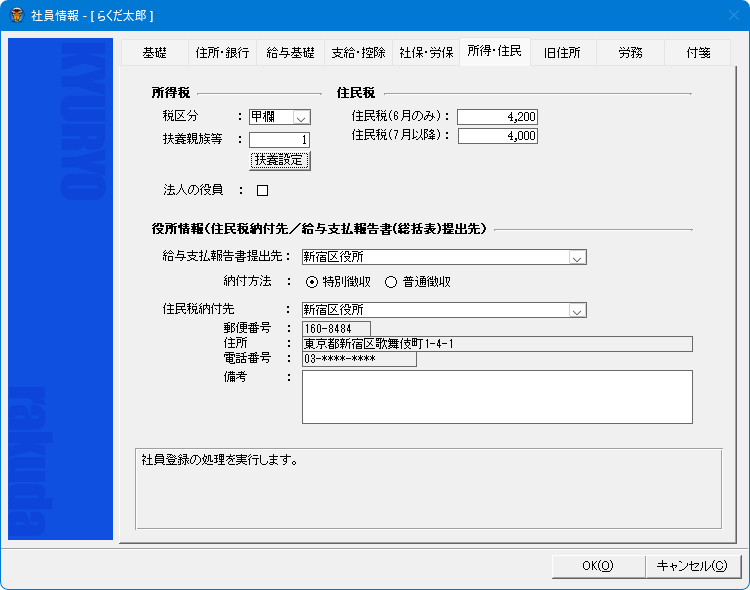Open the 住所・銀行 tab

(x=222, y=53)
